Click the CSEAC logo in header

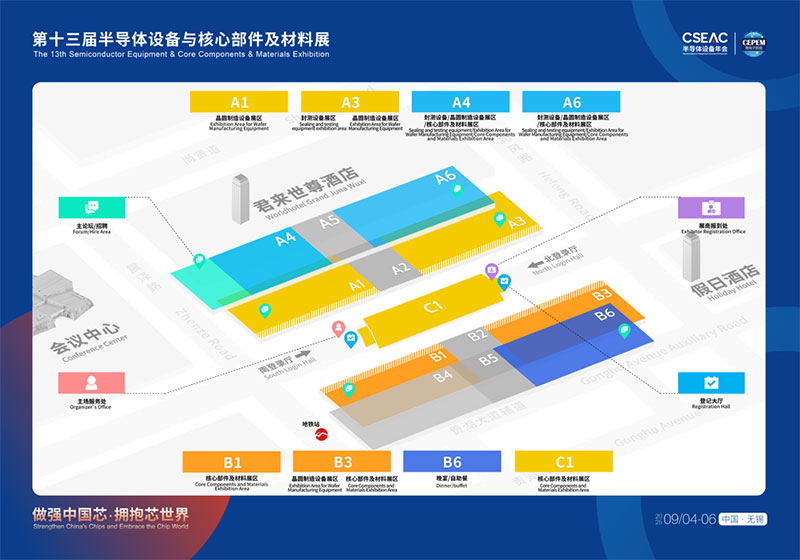pos(705,40)
